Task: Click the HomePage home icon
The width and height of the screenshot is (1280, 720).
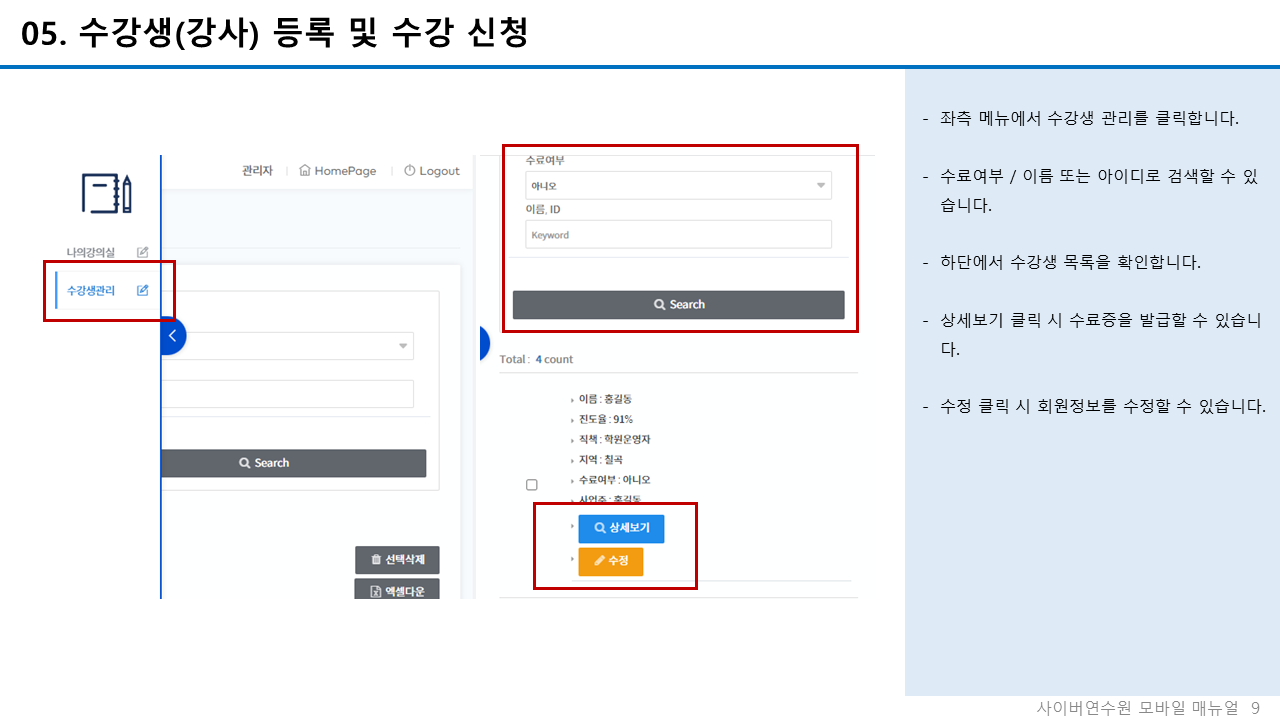Action: click(306, 170)
